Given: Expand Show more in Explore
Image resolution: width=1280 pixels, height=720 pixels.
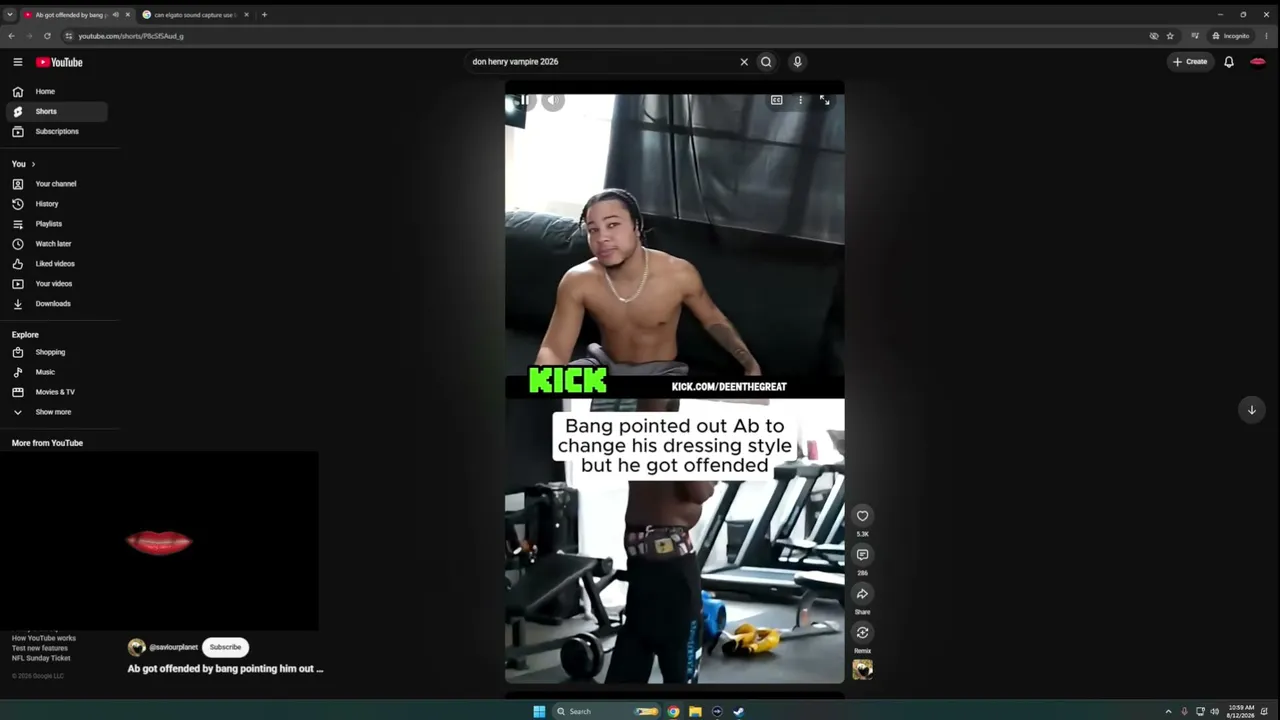Looking at the screenshot, I should click(56, 412).
